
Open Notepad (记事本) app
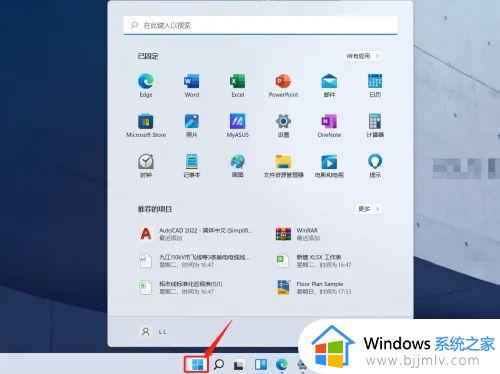pyautogui.click(x=192, y=166)
